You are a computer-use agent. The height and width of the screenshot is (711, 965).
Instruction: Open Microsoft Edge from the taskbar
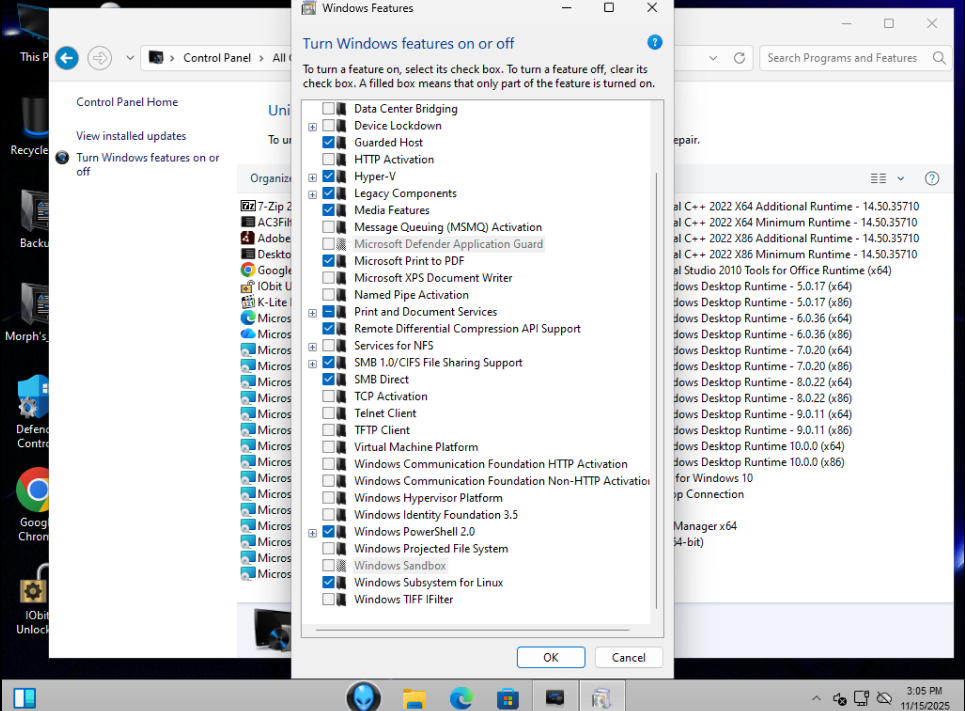pyautogui.click(x=461, y=697)
